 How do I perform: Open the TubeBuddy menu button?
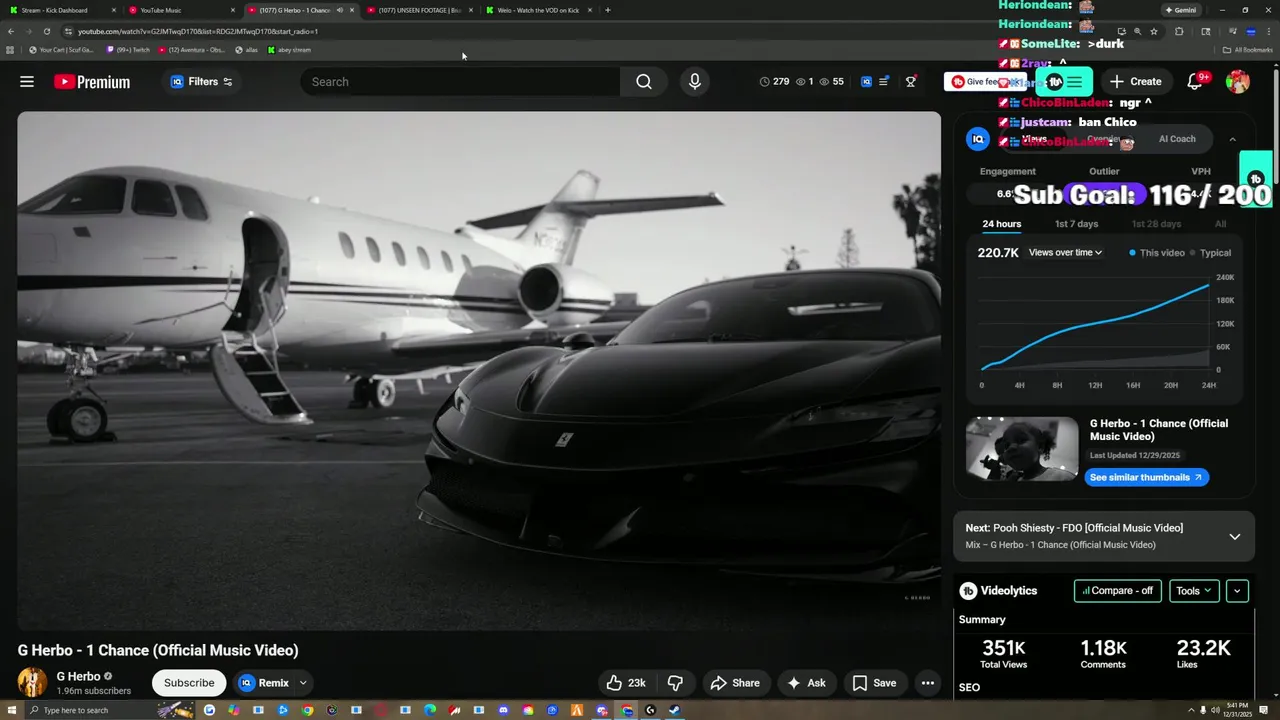click(x=1065, y=82)
